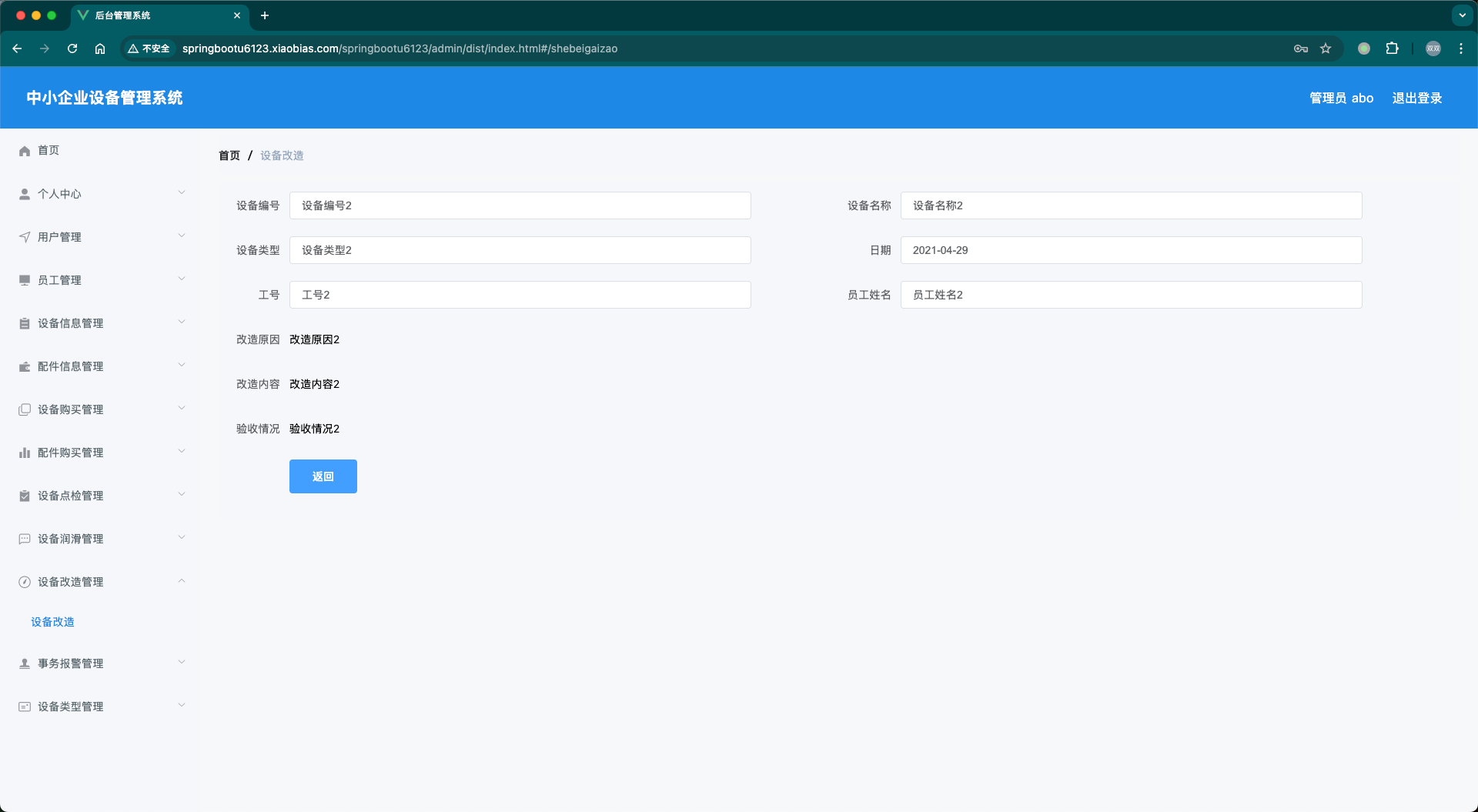Click the monitor icon for 员工管理
The height and width of the screenshot is (812, 1478).
(x=25, y=280)
